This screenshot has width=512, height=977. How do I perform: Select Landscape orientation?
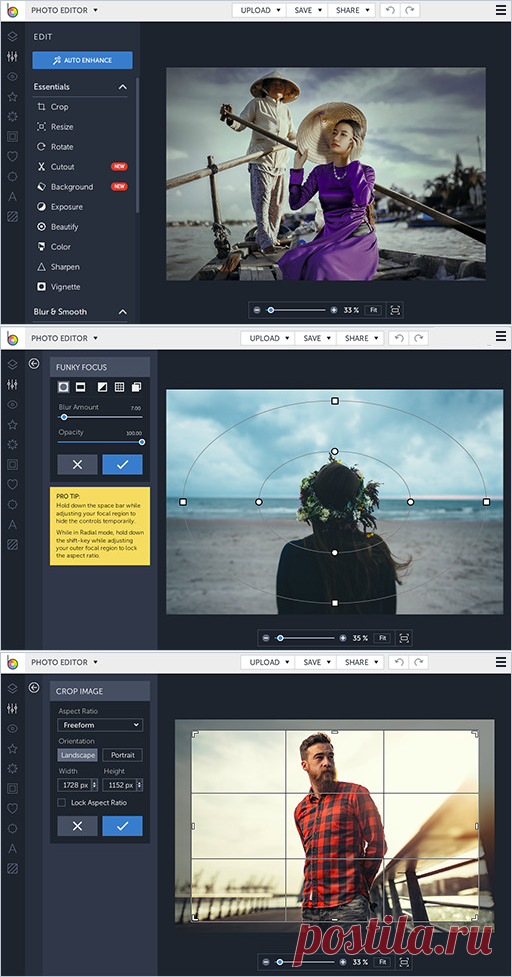point(78,755)
